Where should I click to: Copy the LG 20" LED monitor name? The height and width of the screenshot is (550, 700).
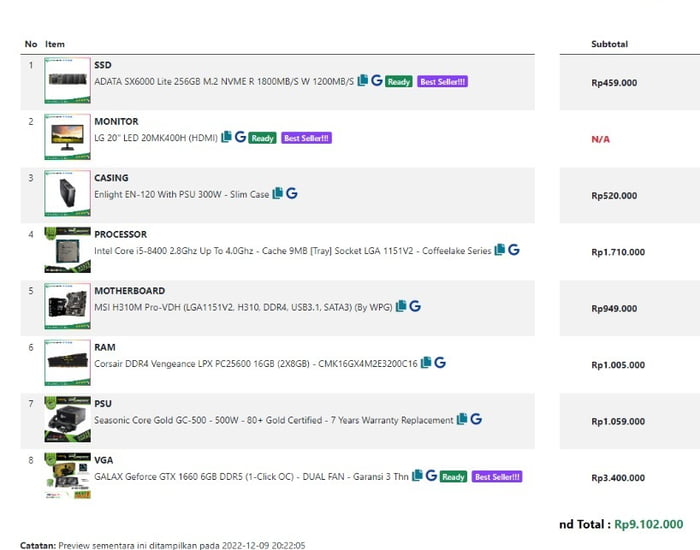point(226,137)
